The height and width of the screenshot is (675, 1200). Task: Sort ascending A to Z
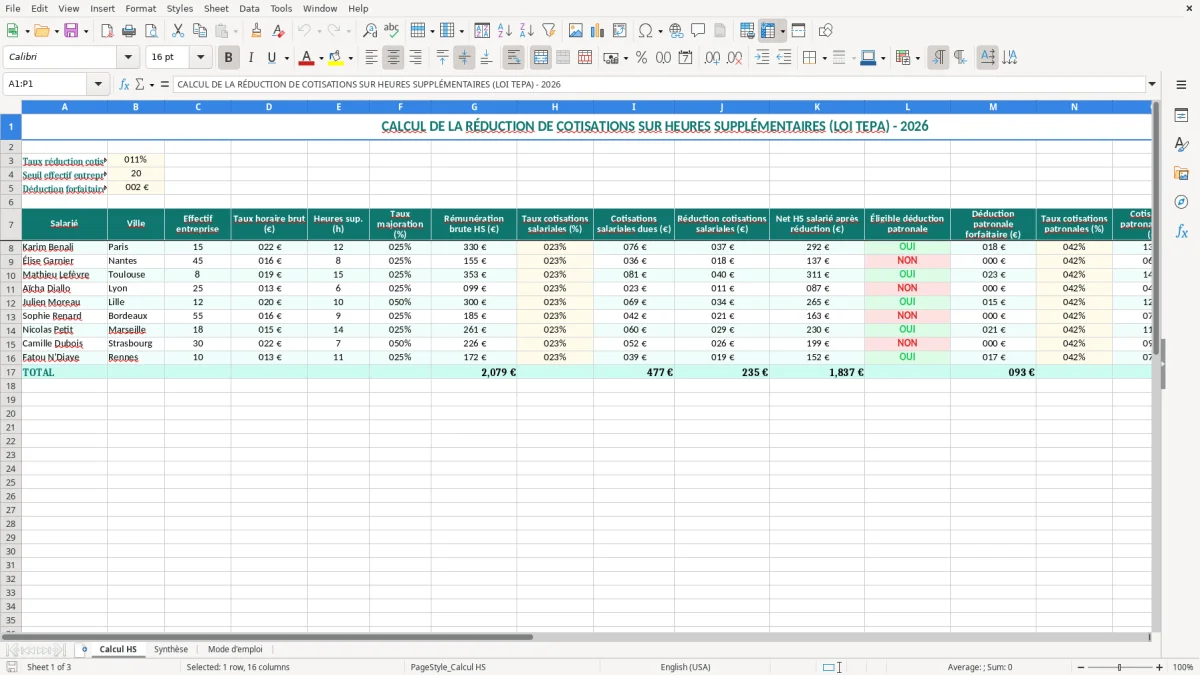[x=505, y=31]
